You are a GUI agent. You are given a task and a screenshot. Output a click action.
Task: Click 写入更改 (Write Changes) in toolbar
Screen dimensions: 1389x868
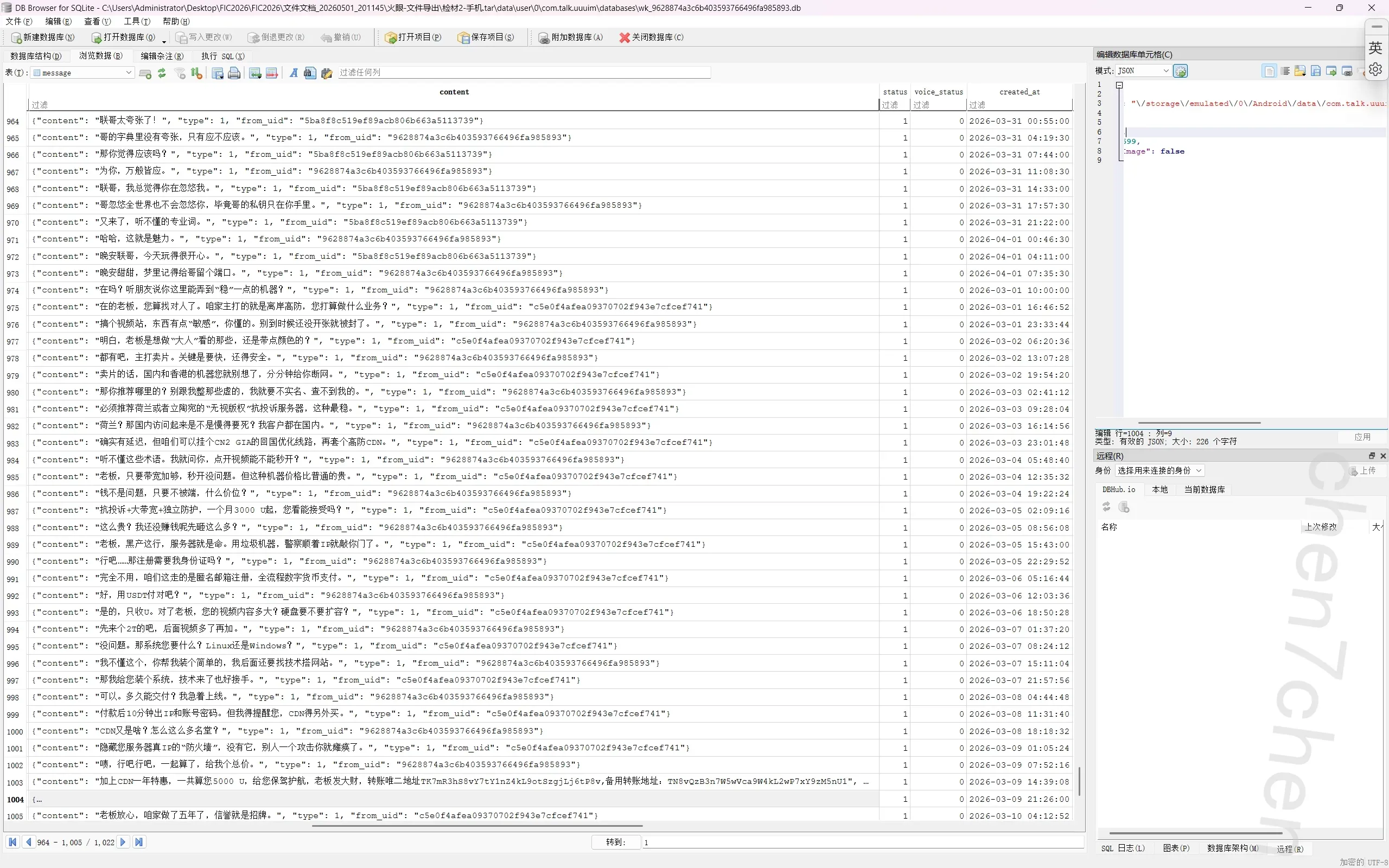point(204,37)
